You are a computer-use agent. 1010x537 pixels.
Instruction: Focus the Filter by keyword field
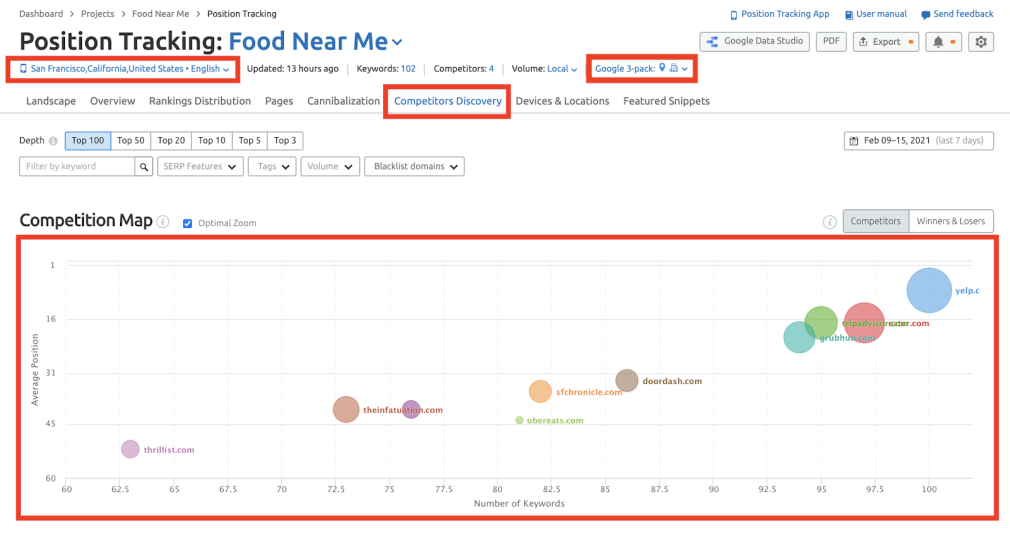[x=77, y=167]
